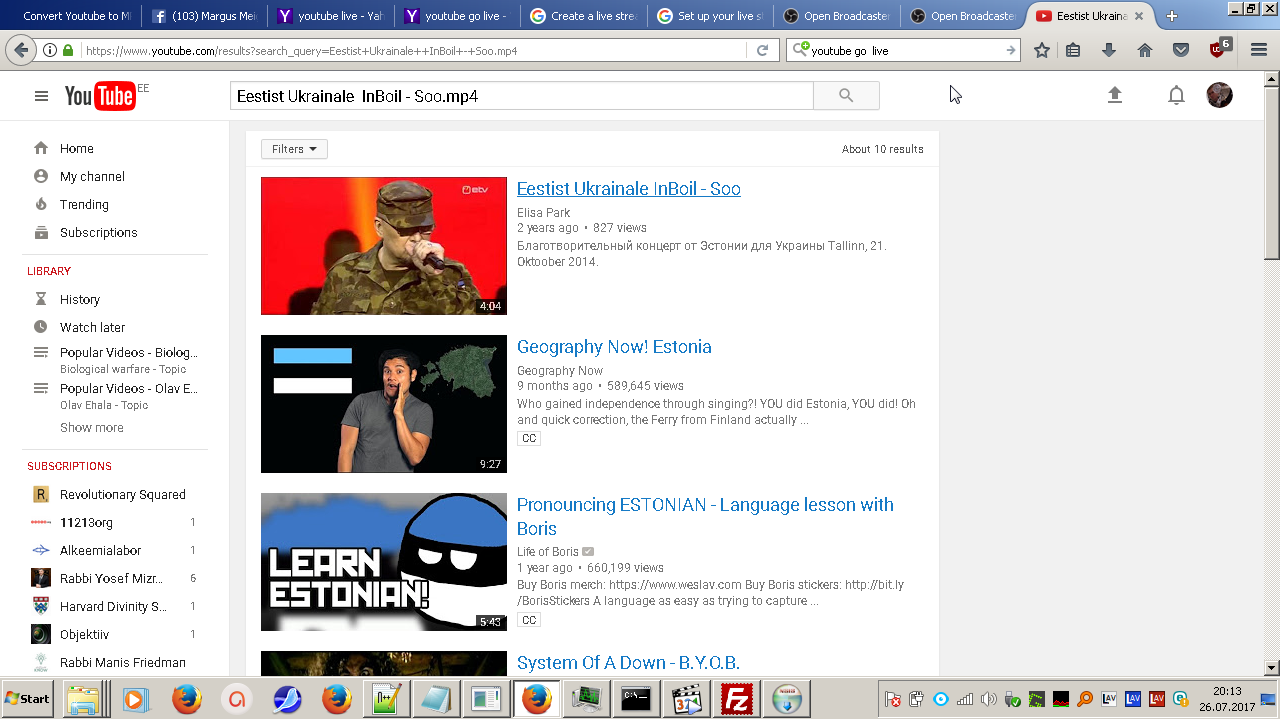Open the Filters dropdown

point(294,149)
